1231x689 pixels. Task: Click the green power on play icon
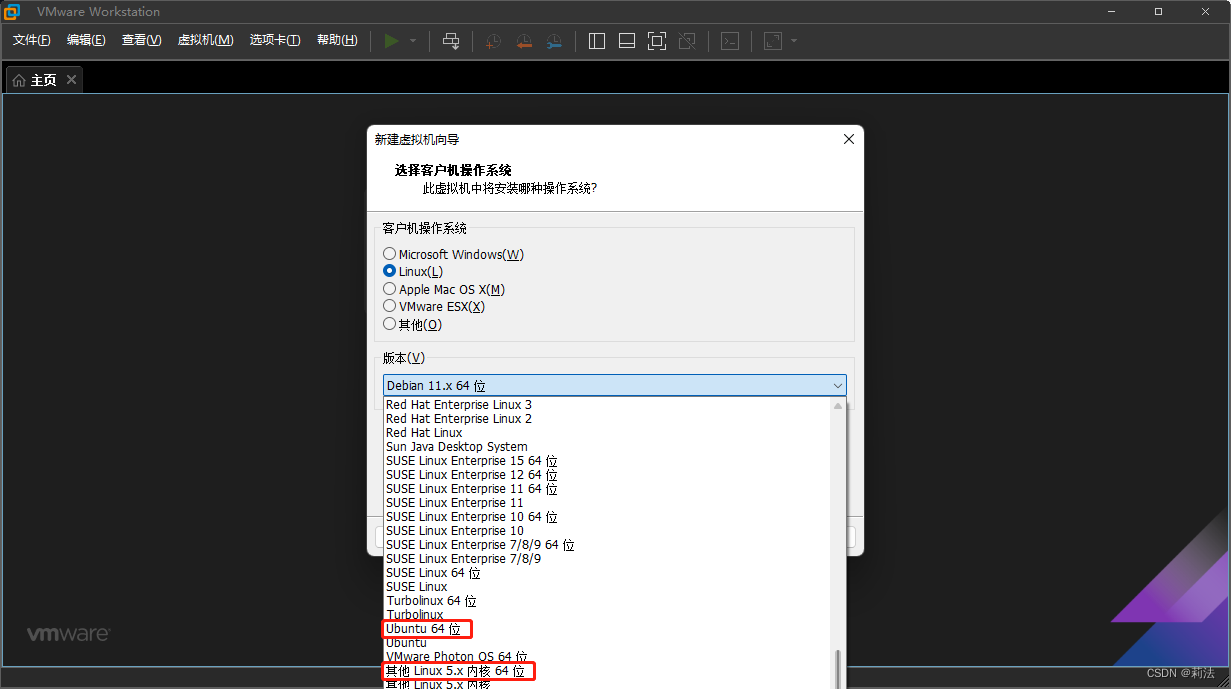391,41
